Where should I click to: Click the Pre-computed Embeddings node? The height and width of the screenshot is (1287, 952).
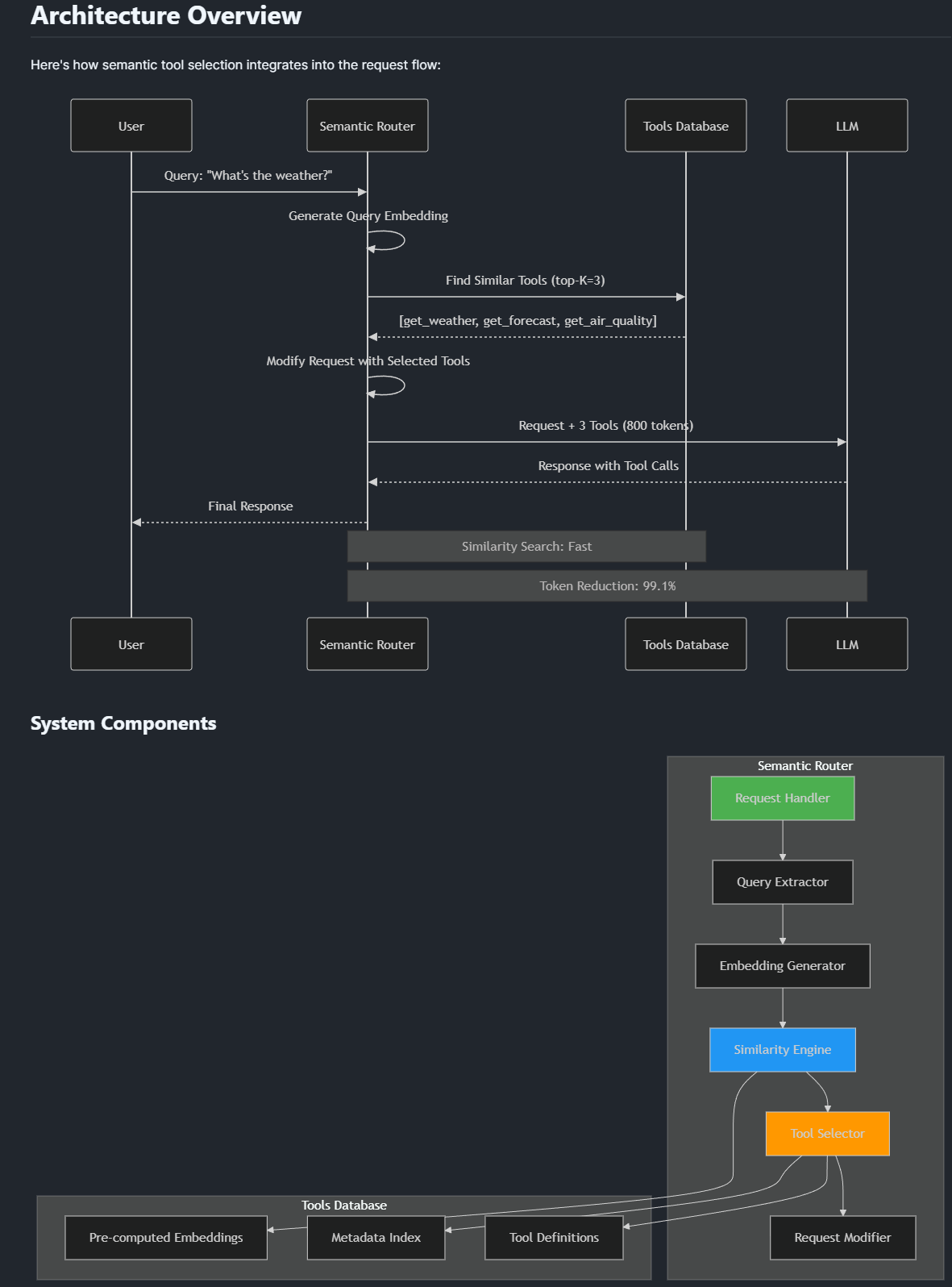166,1238
